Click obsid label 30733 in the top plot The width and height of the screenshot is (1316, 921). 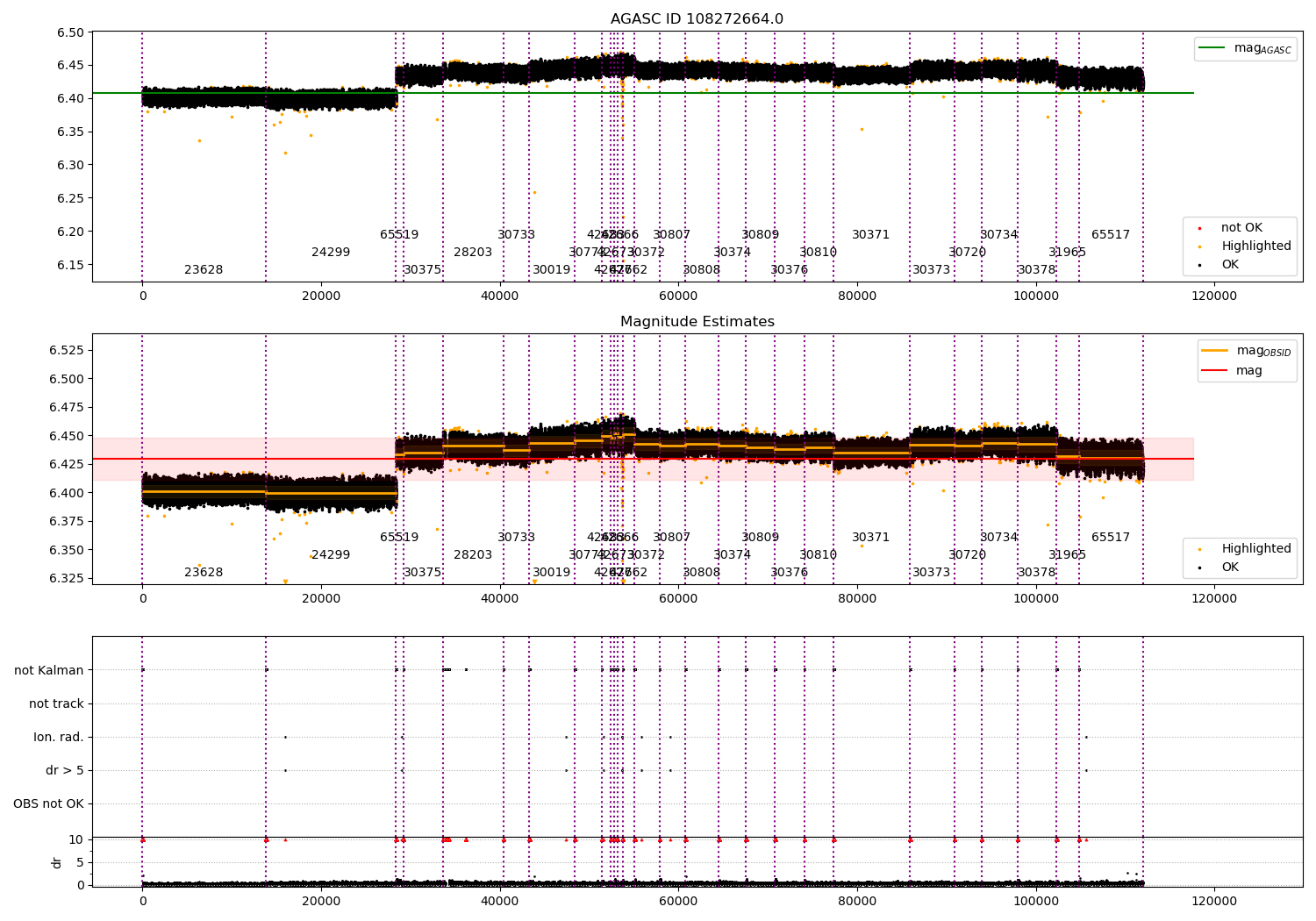(x=516, y=235)
